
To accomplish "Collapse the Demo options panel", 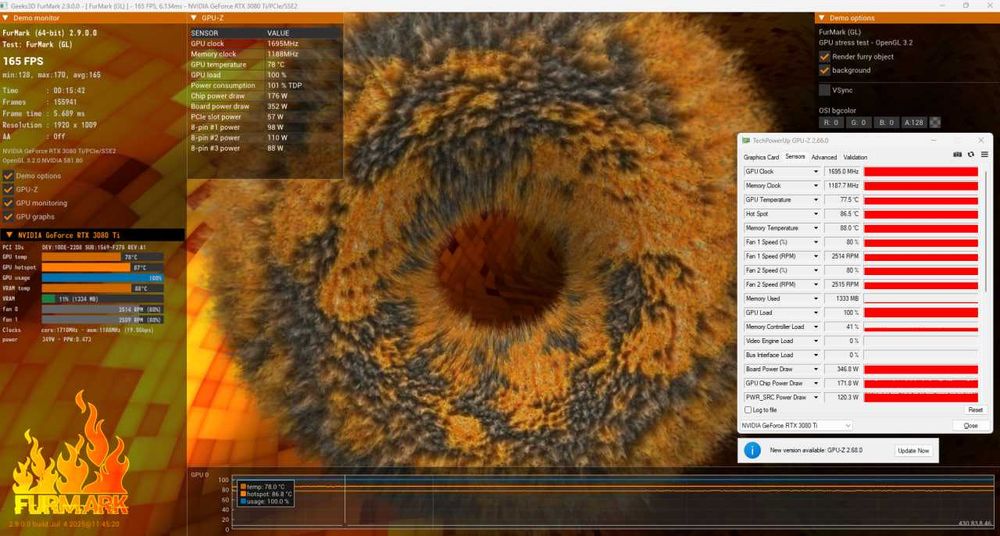I will click(x=822, y=18).
